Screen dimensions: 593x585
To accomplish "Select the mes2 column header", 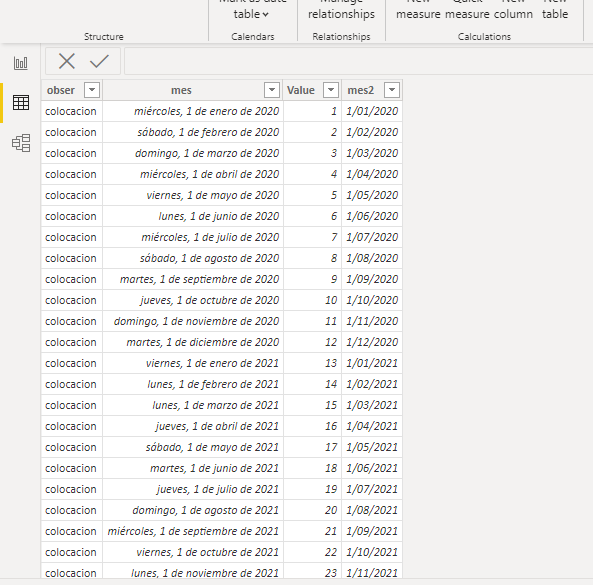I will tap(361, 90).
